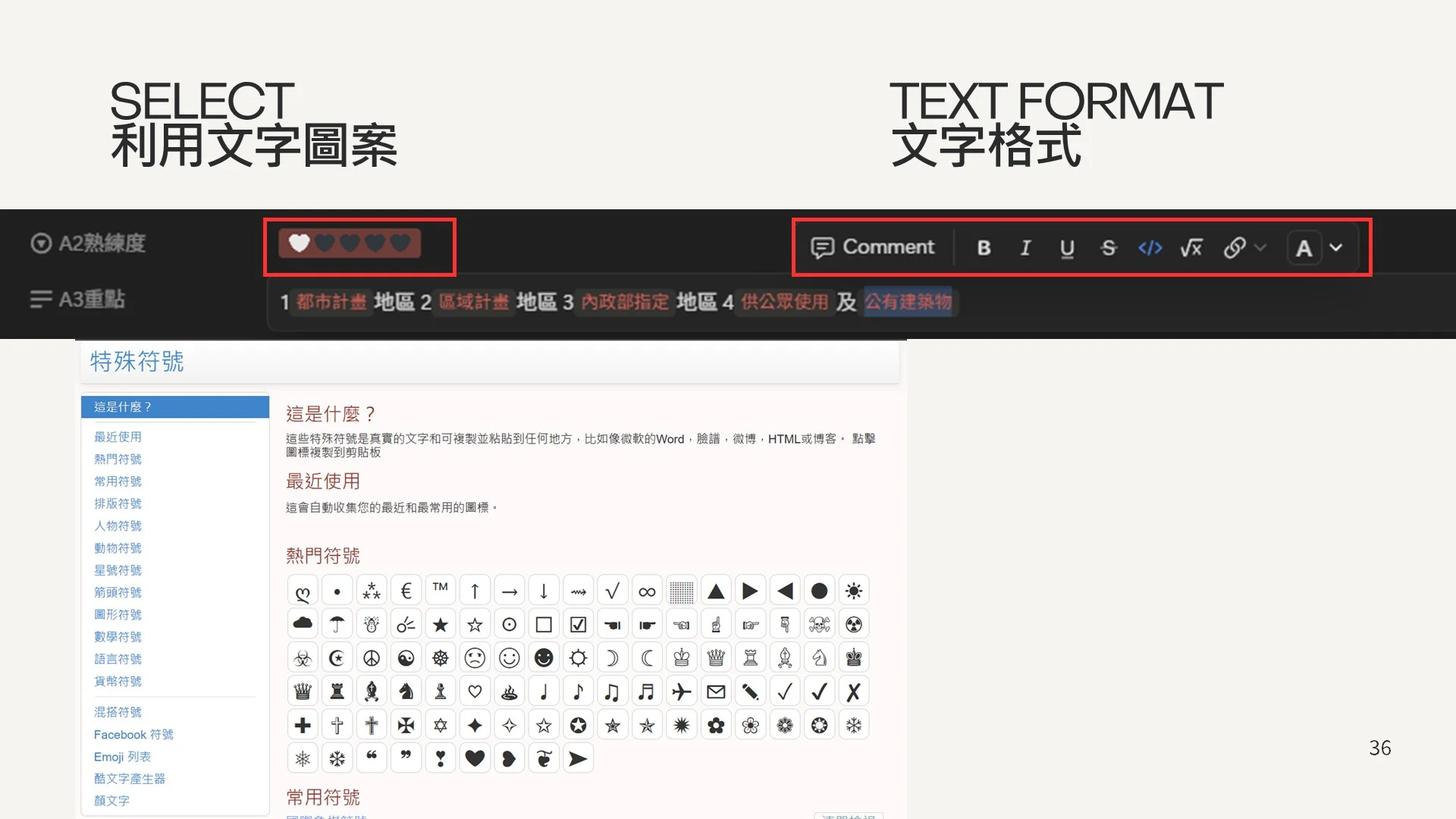Viewport: 1456px width, 819px height.
Task: Mark text as inline code
Action: tap(1150, 248)
